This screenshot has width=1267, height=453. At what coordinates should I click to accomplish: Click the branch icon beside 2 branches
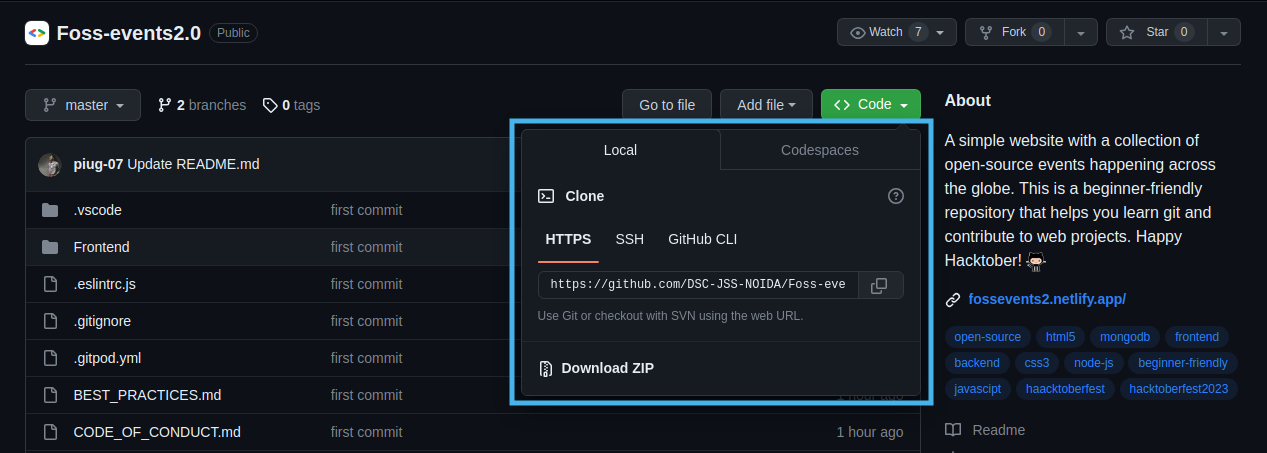[x=165, y=105]
